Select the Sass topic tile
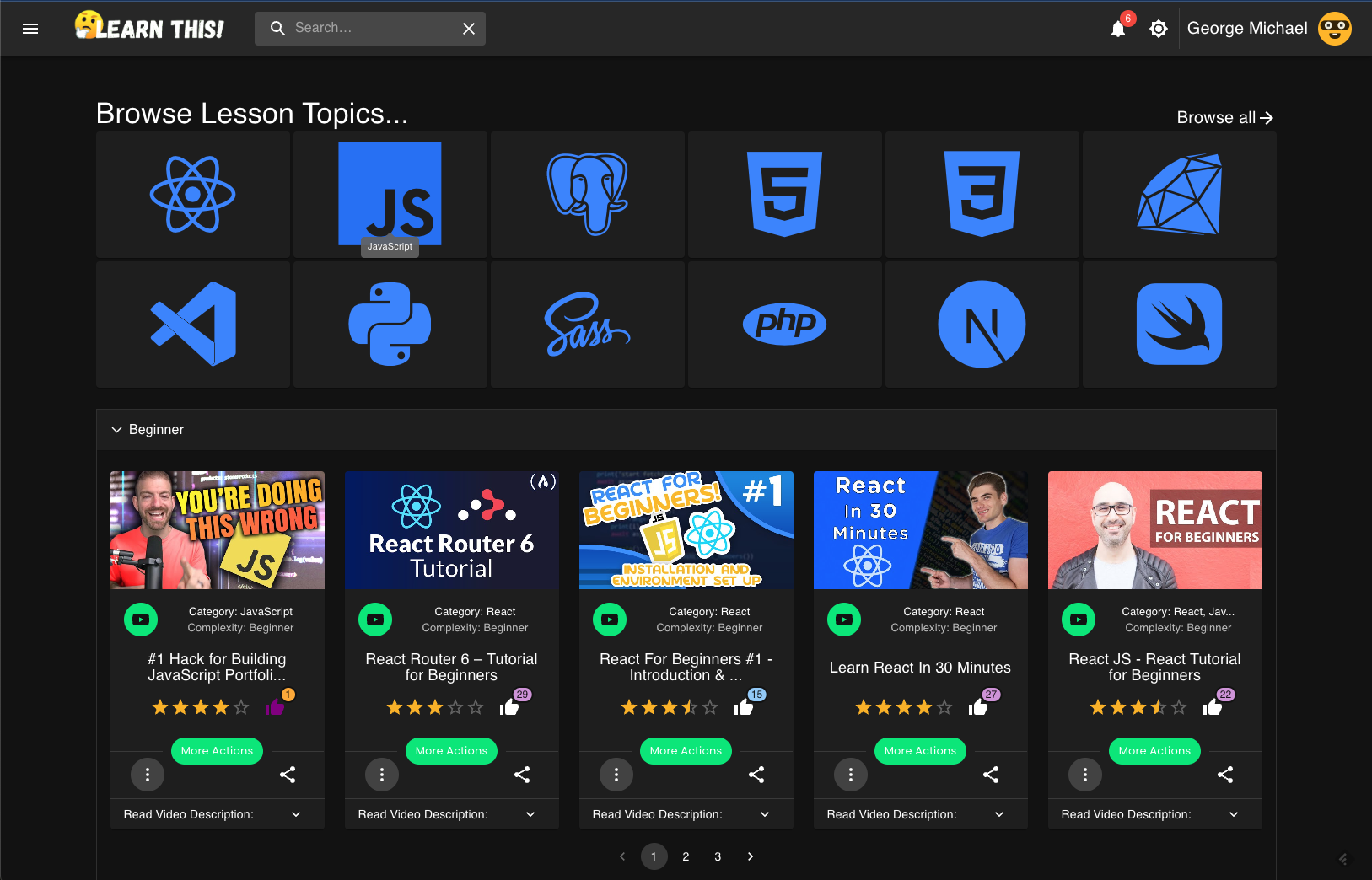 point(588,325)
